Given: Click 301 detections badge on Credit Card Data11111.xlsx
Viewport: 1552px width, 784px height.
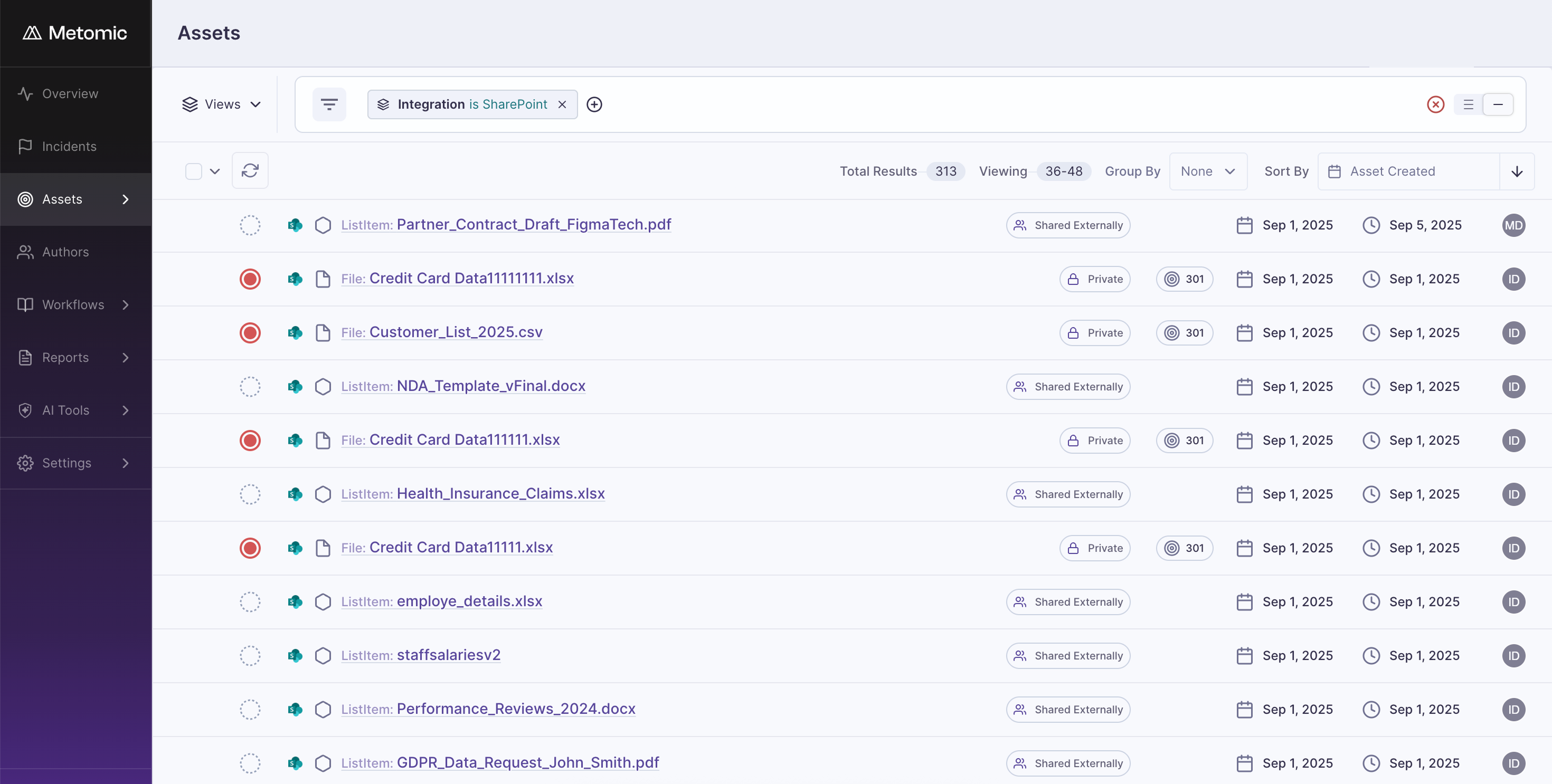Looking at the screenshot, I should (1185, 548).
